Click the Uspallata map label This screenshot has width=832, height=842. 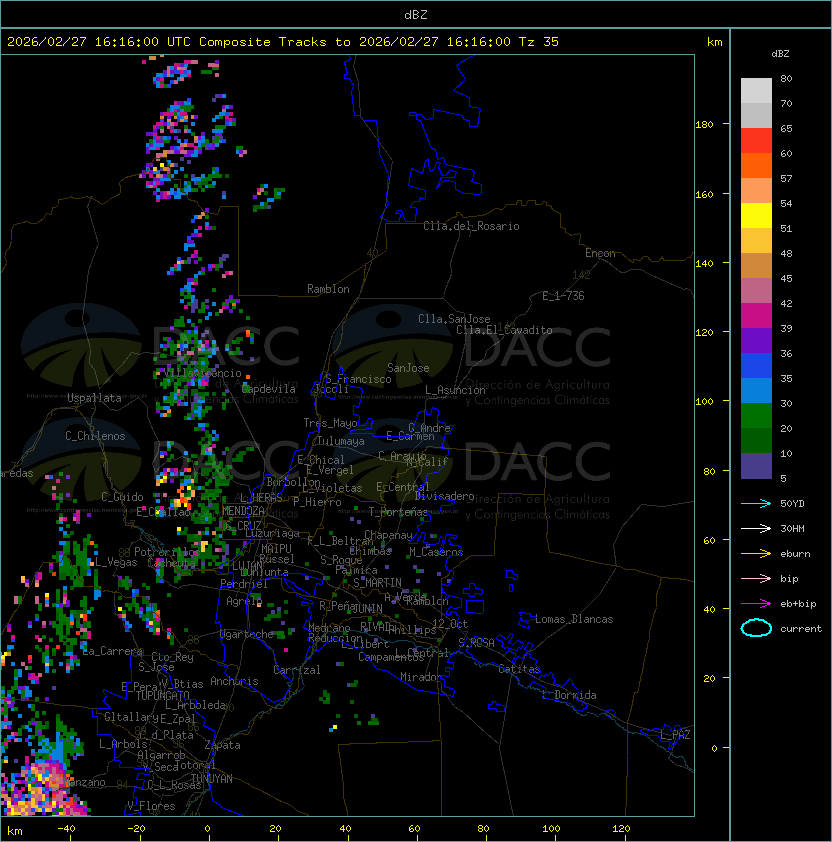click(94, 398)
